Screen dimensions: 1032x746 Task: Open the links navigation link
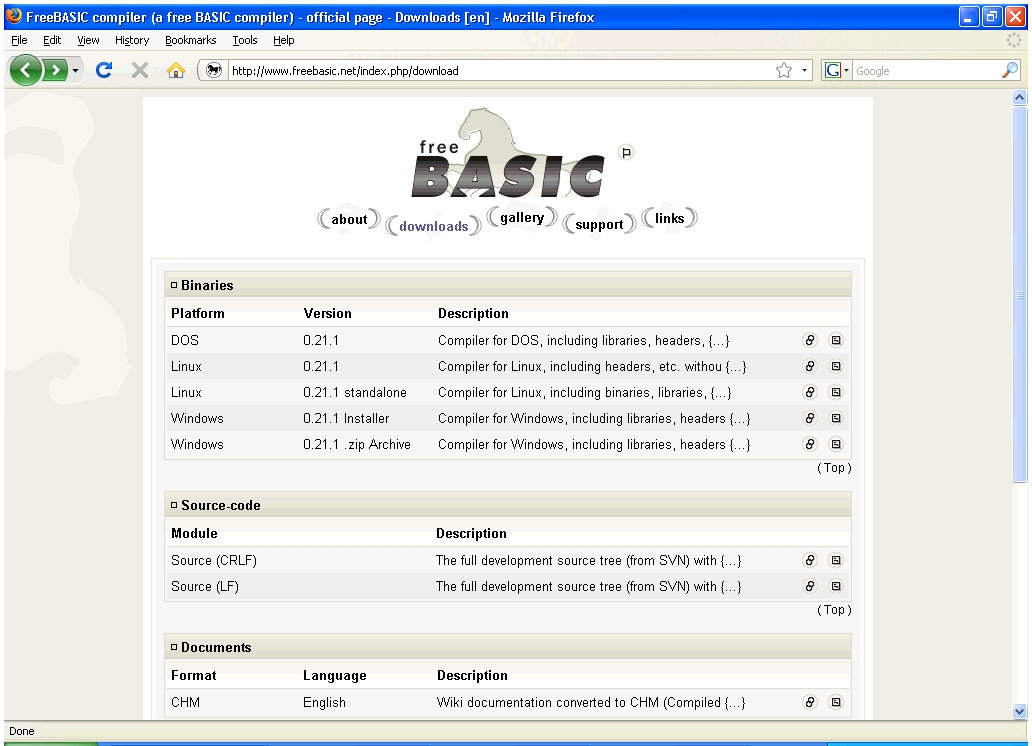click(669, 218)
